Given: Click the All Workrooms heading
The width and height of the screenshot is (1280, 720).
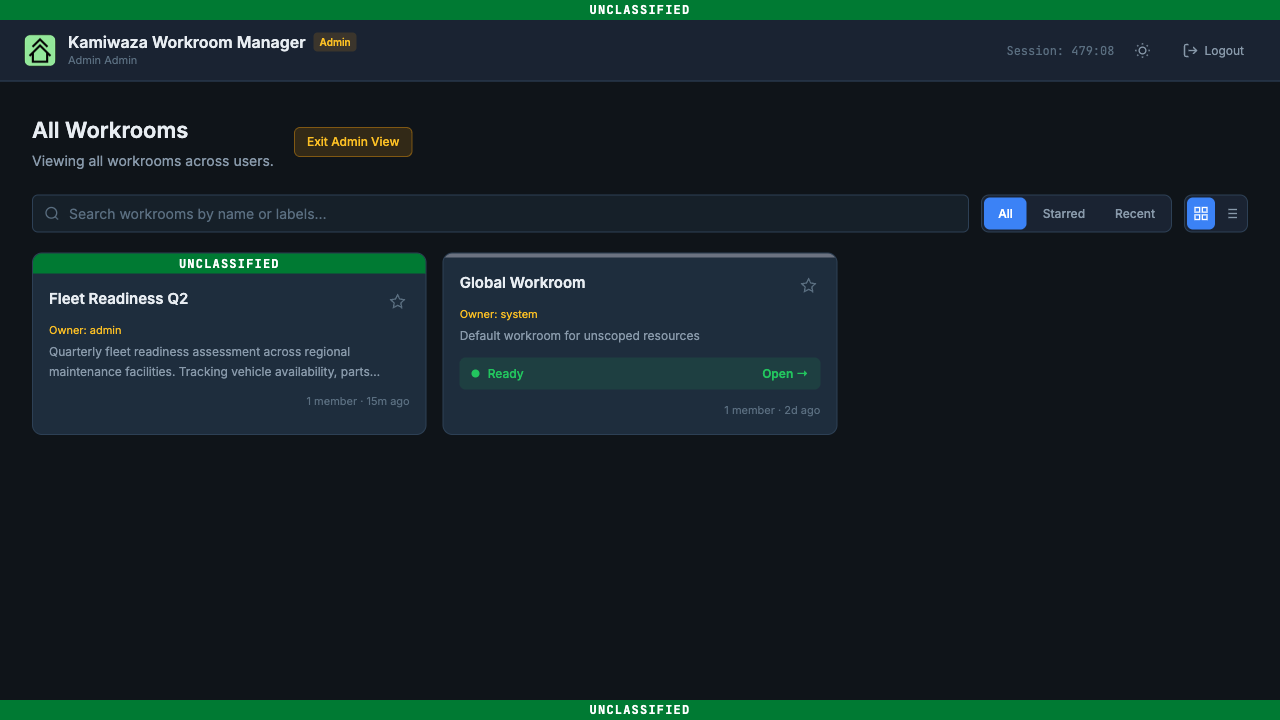Looking at the screenshot, I should tap(110, 130).
